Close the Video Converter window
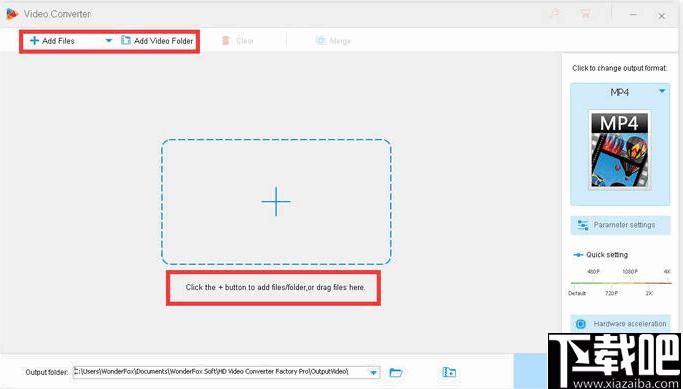Image resolution: width=683 pixels, height=389 pixels. 662,16
